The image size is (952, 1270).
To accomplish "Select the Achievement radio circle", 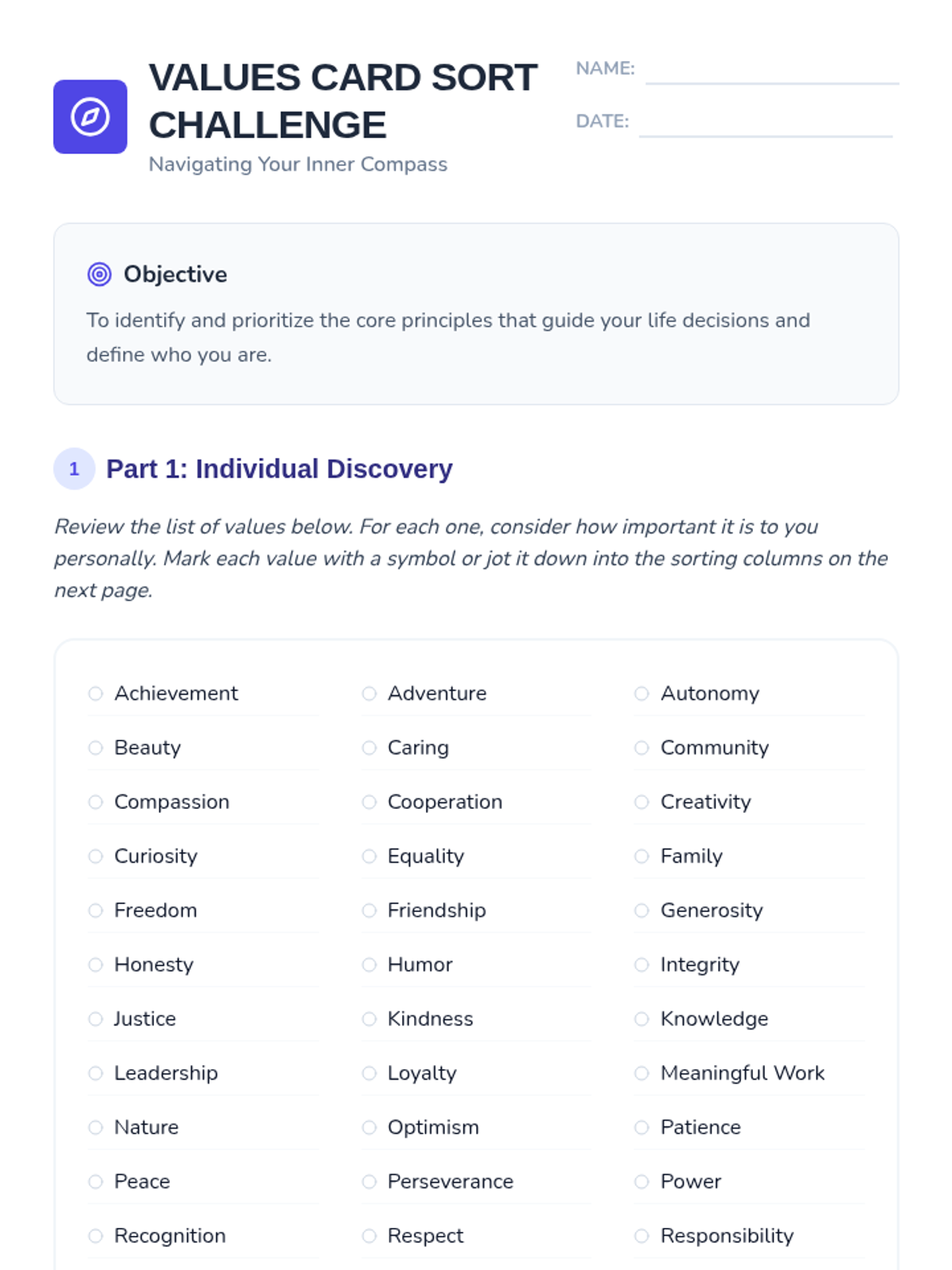I will click(x=96, y=694).
